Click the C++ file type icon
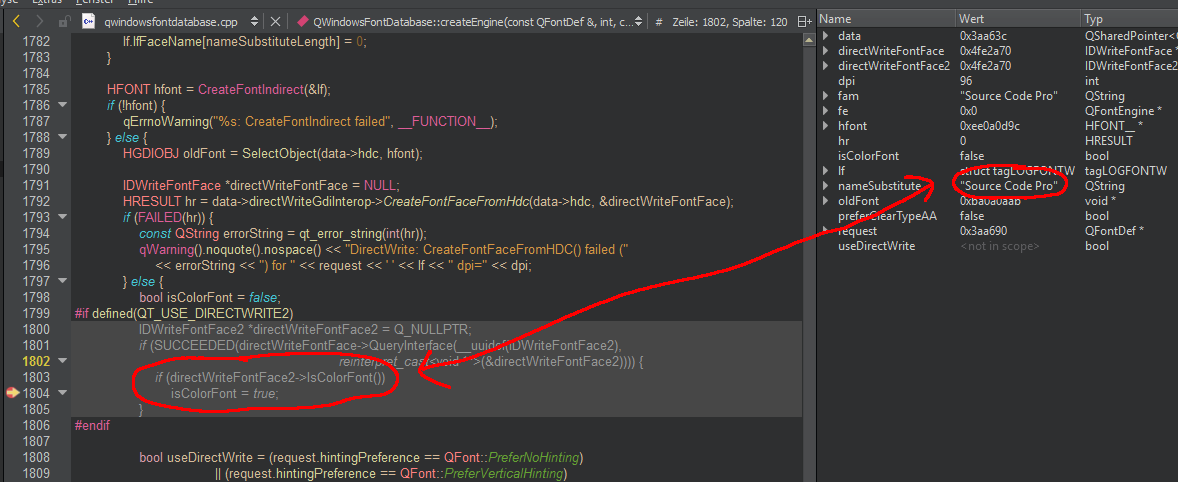Screen dimensions: 1178x482 point(87,21)
